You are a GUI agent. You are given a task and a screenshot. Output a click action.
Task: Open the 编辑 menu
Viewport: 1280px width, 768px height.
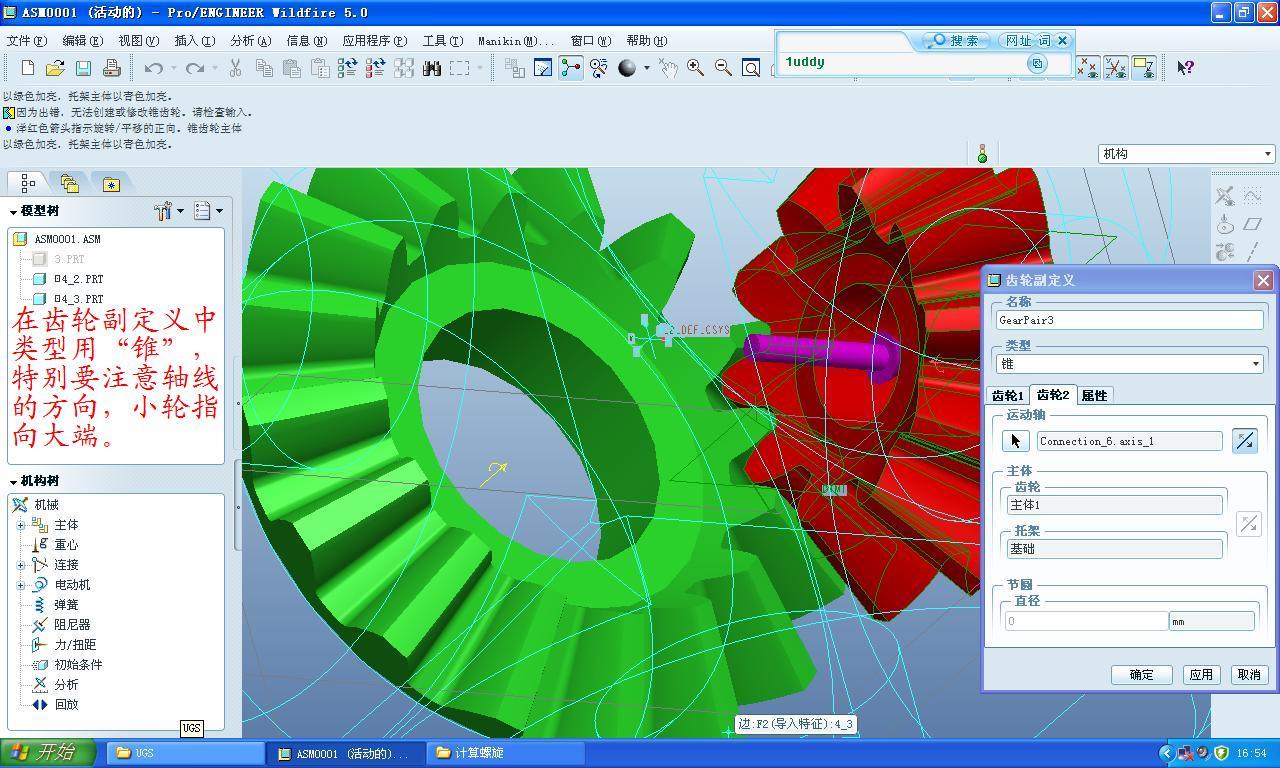[x=82, y=41]
